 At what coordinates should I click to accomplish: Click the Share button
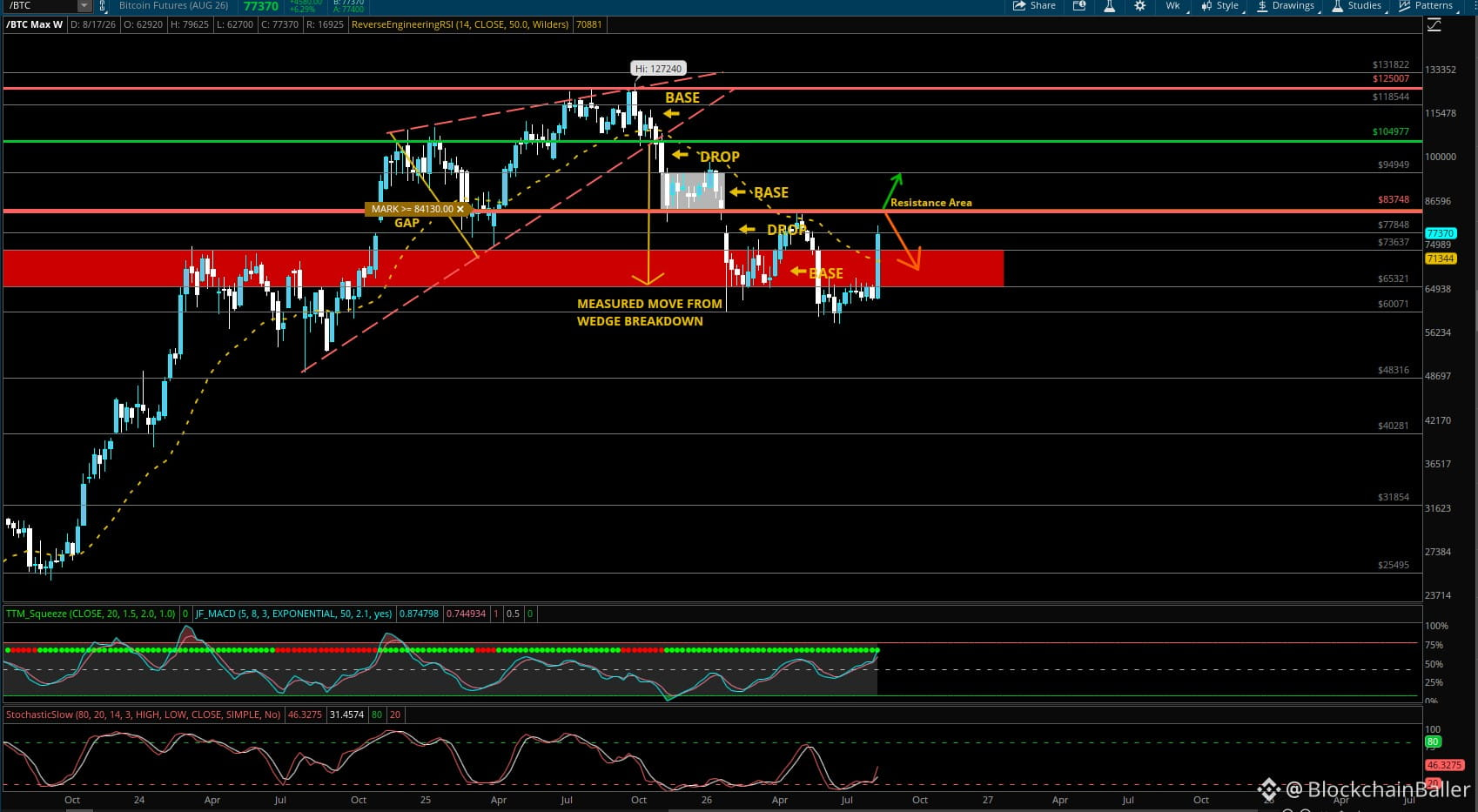[1034, 5]
